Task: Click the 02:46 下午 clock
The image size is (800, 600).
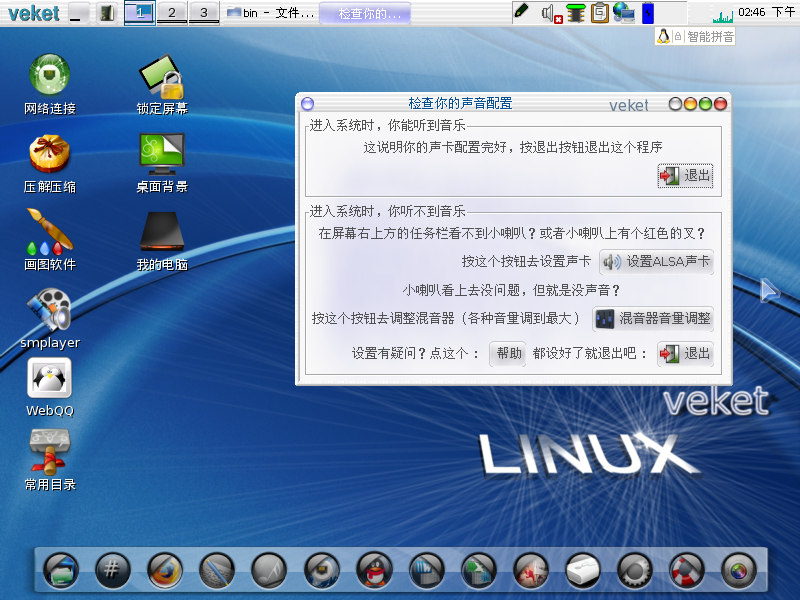Action: pyautogui.click(x=766, y=12)
